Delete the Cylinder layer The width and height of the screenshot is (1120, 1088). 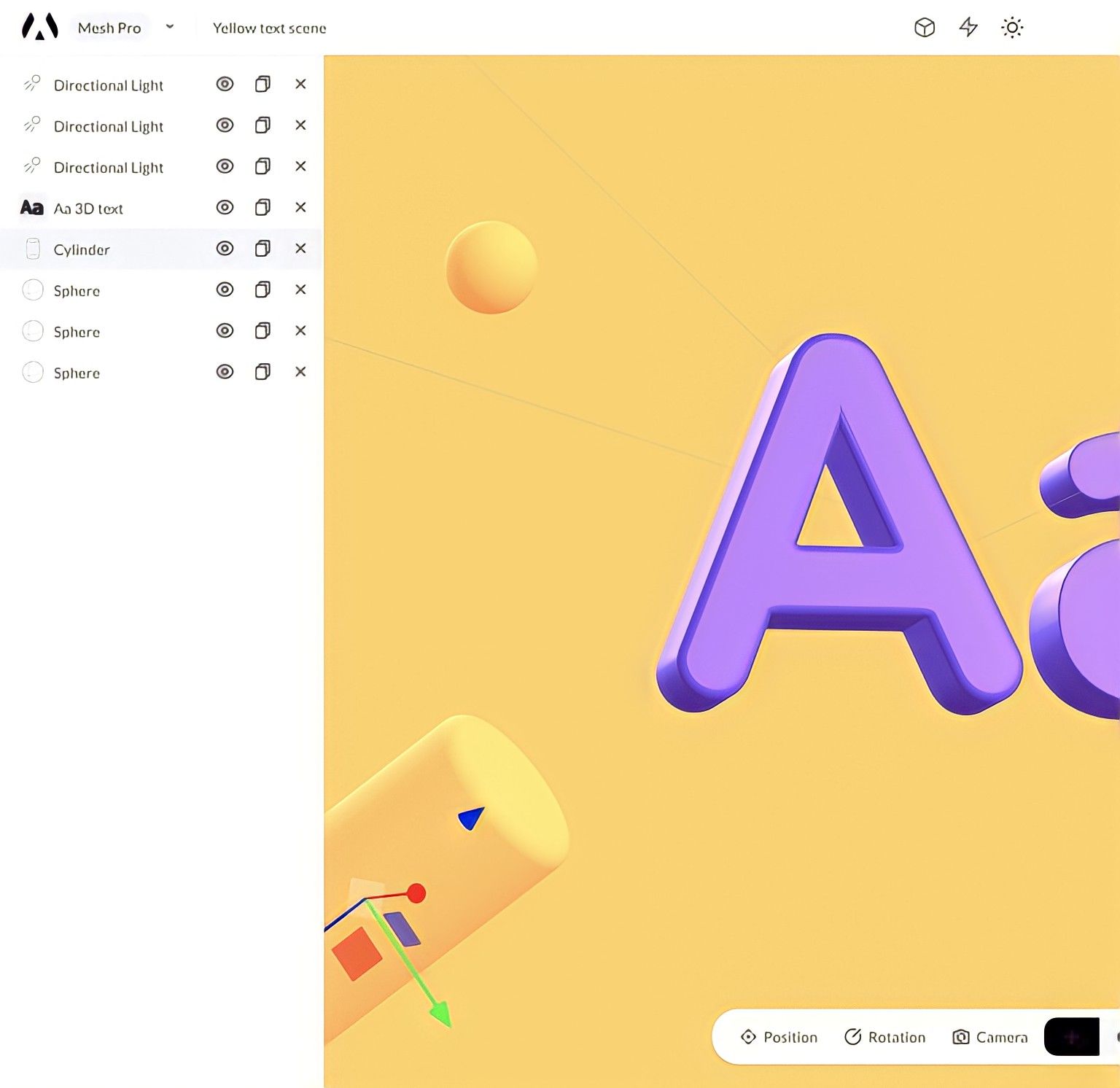(x=300, y=249)
